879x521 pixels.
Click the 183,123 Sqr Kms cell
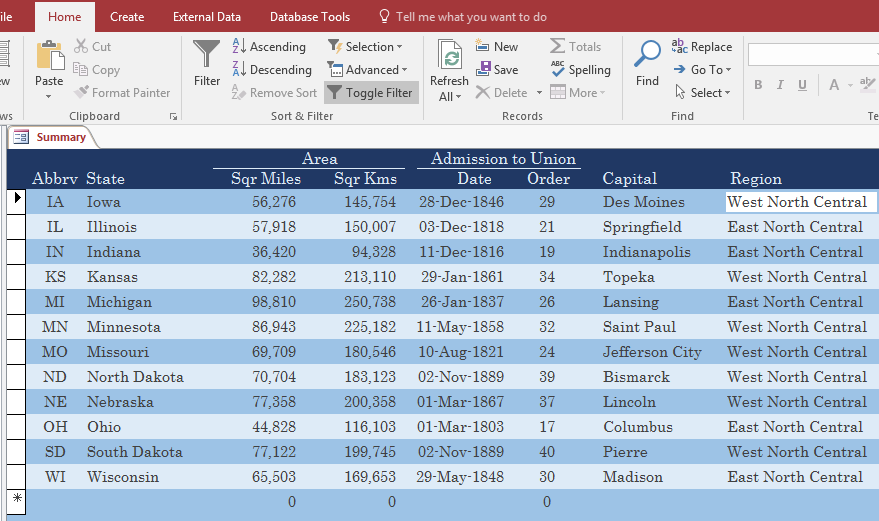(x=370, y=377)
